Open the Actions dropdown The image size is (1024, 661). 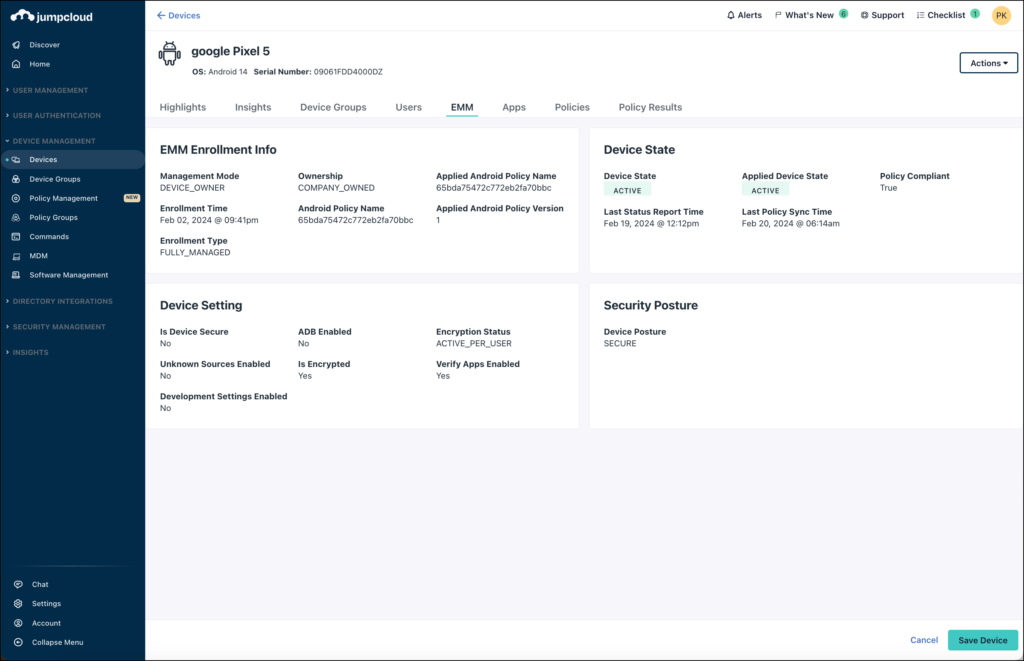(987, 62)
